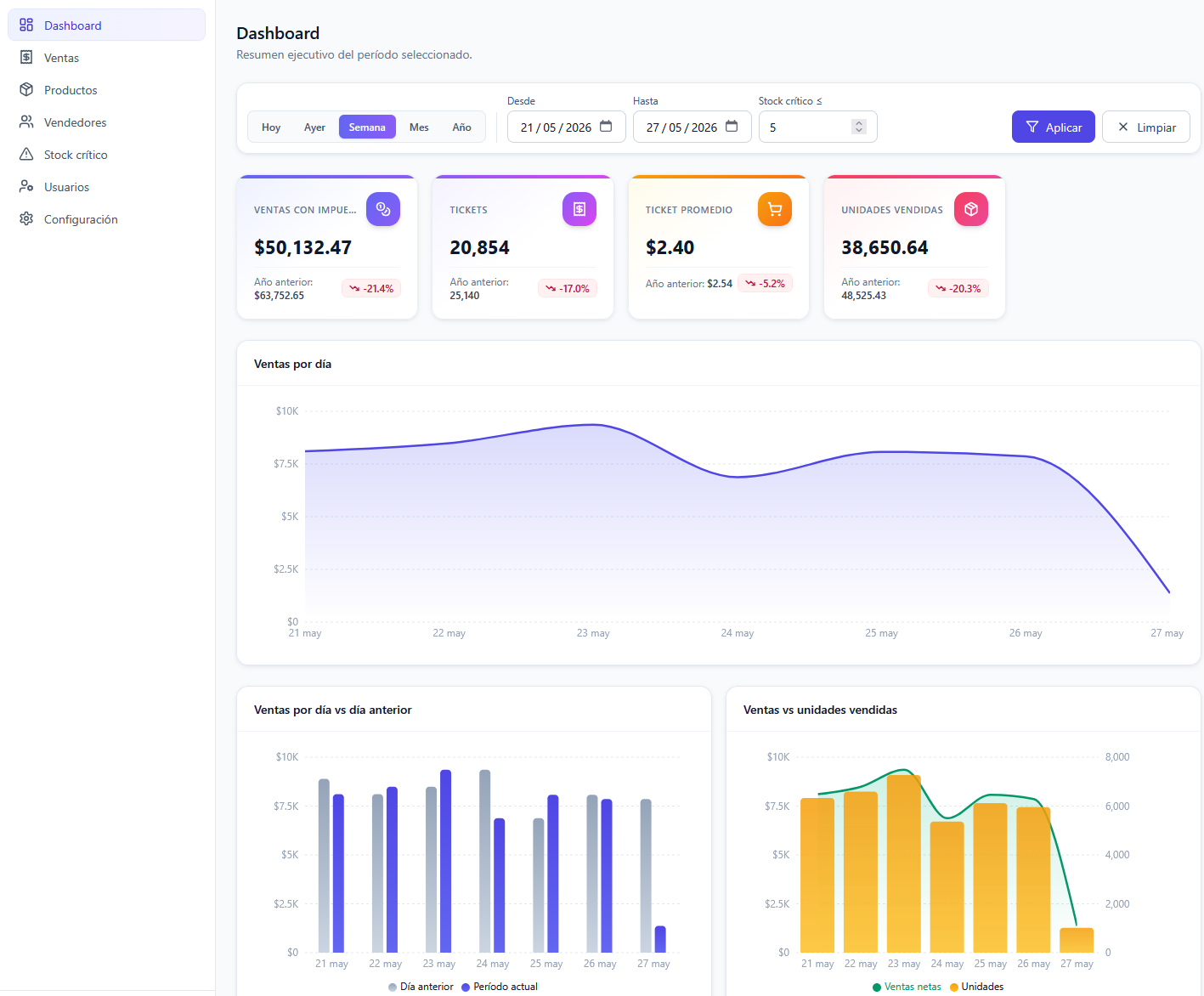
Task: Click the Ventas vs unidades vendidas title
Action: click(x=820, y=710)
